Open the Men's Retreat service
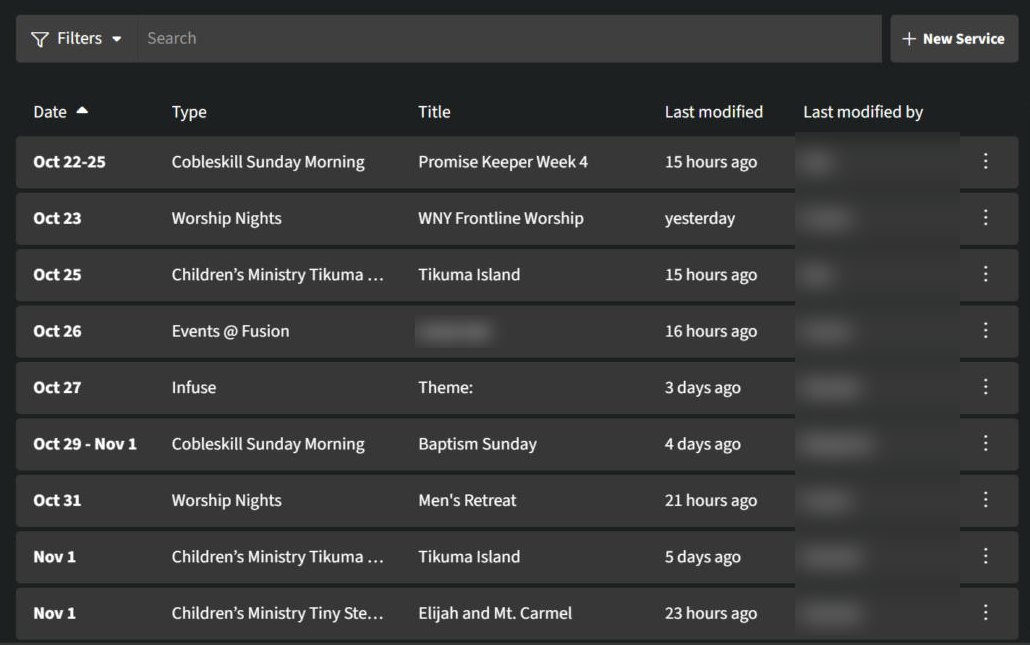This screenshot has width=1030, height=645. pos(467,501)
